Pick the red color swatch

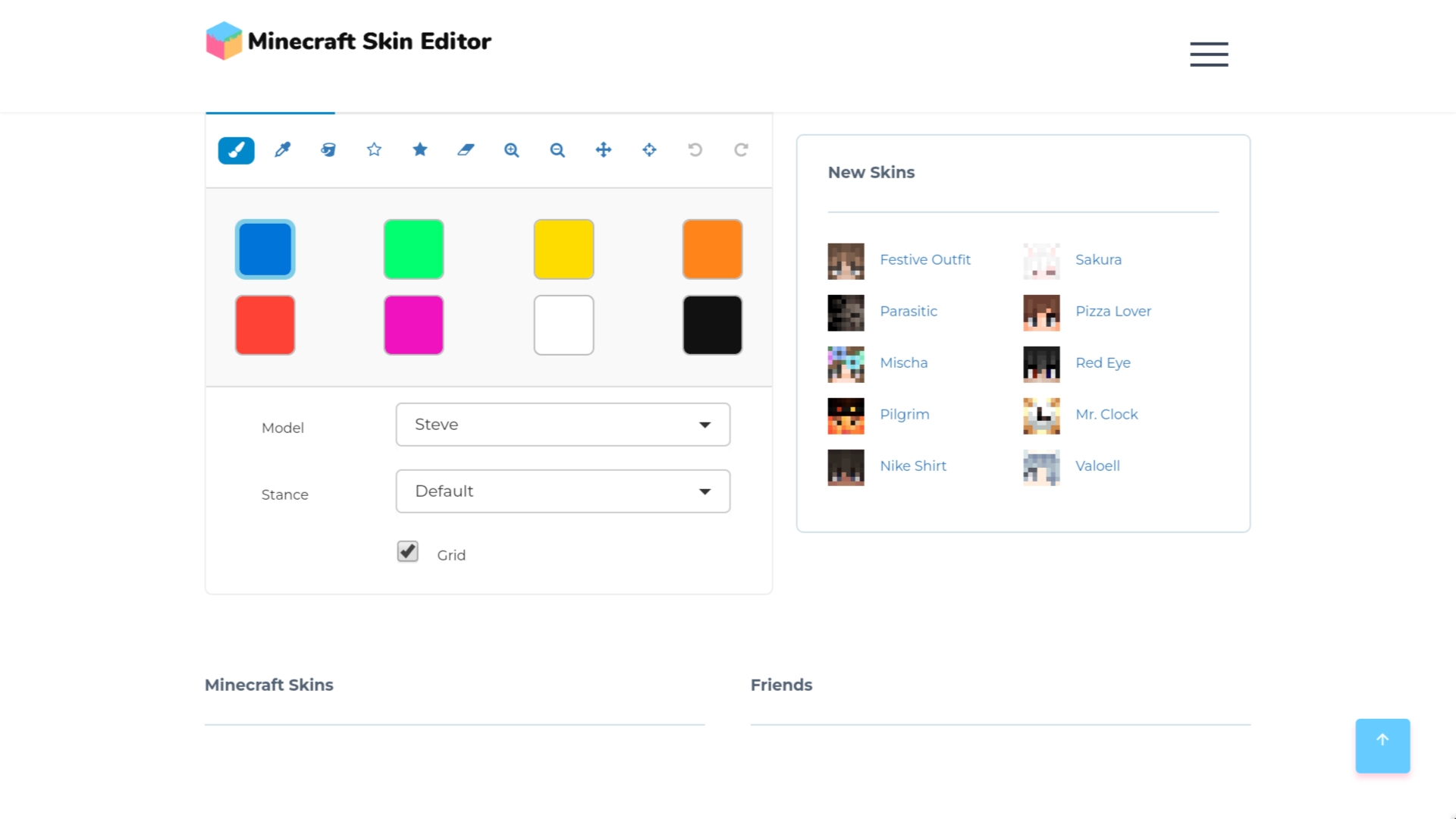click(265, 325)
